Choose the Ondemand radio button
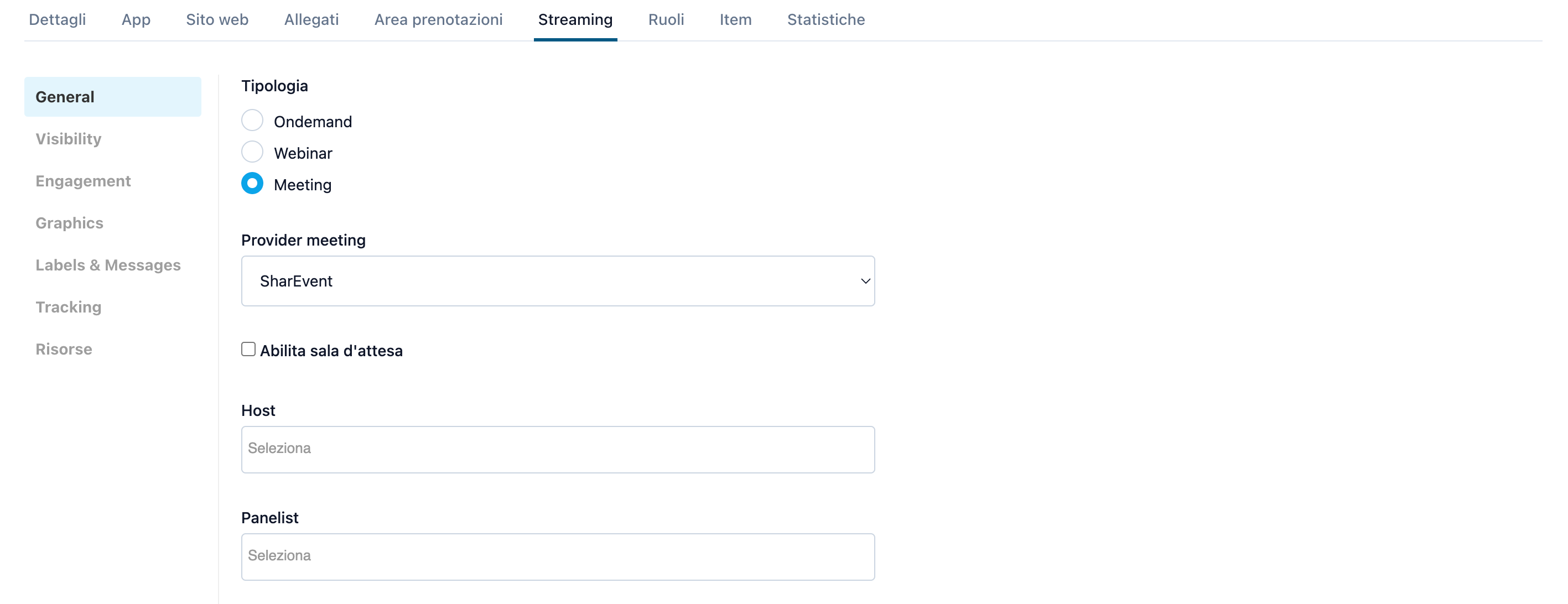 tap(252, 121)
